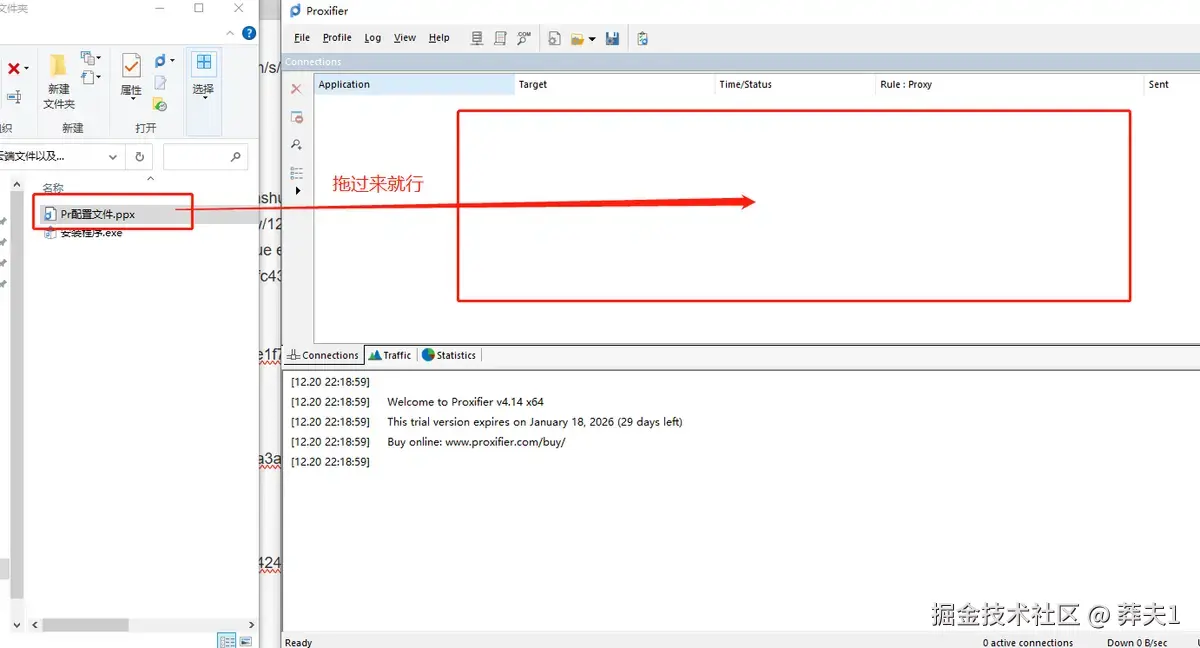The height and width of the screenshot is (648, 1200).
Task: Select 安装程序.exe in the Explorer window
Action: (x=91, y=233)
